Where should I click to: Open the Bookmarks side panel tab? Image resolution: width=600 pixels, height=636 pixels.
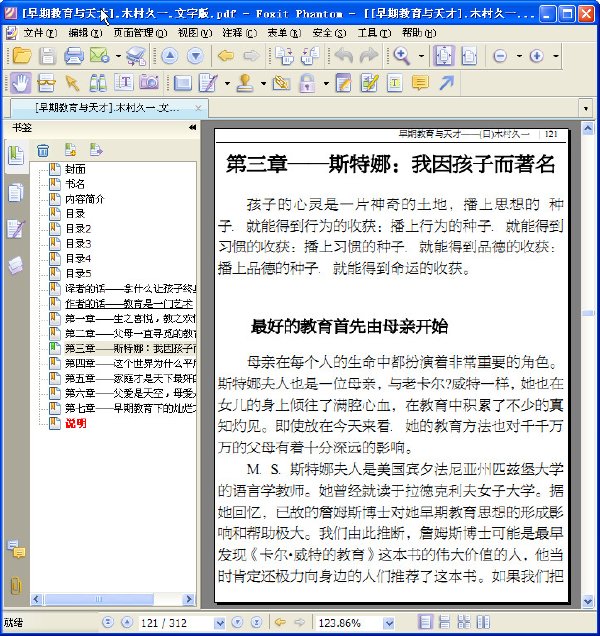point(16,156)
